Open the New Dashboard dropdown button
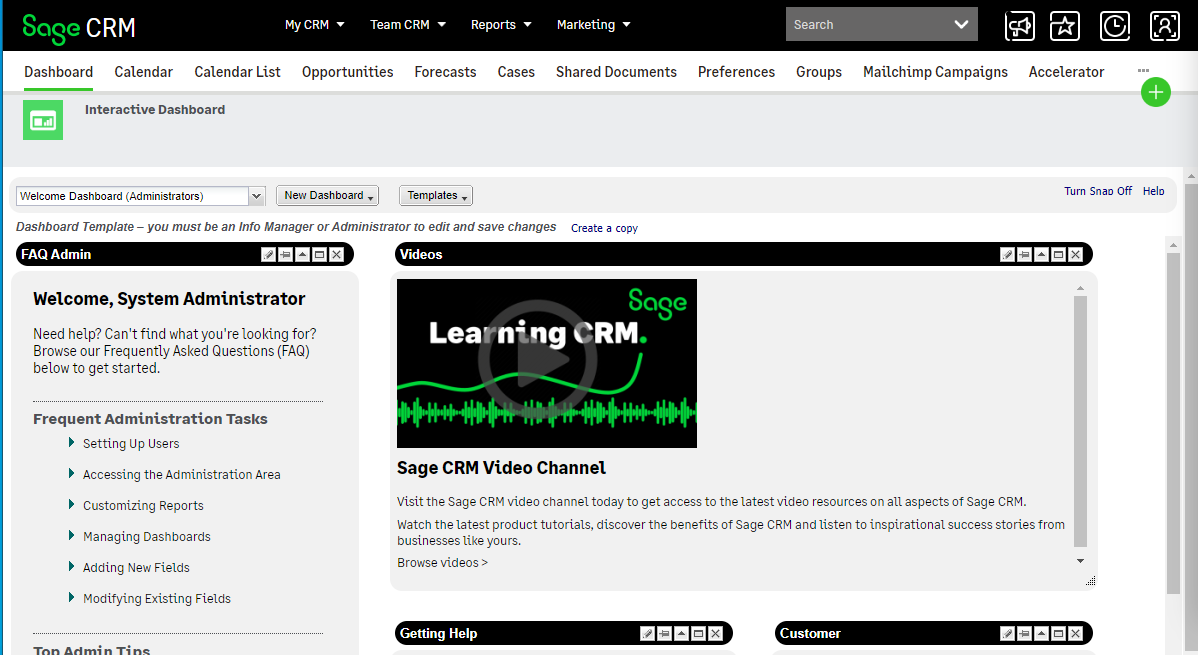This screenshot has width=1198, height=655. tap(327, 196)
